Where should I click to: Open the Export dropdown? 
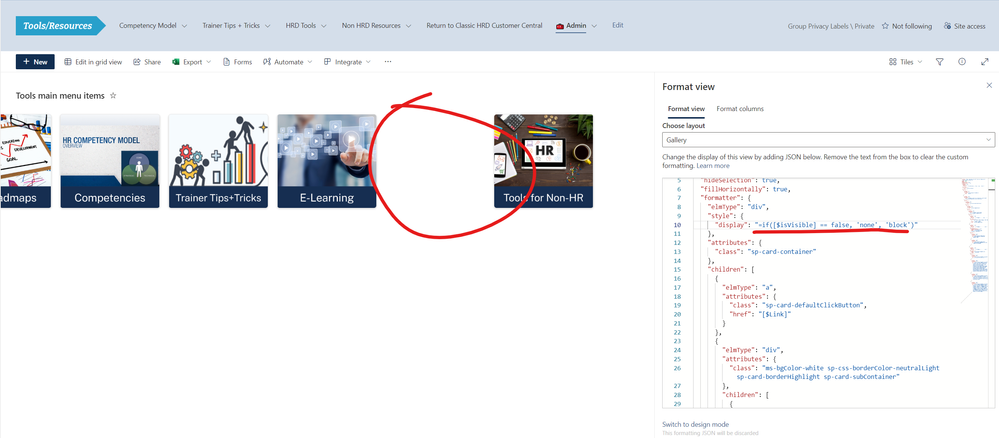(x=191, y=62)
